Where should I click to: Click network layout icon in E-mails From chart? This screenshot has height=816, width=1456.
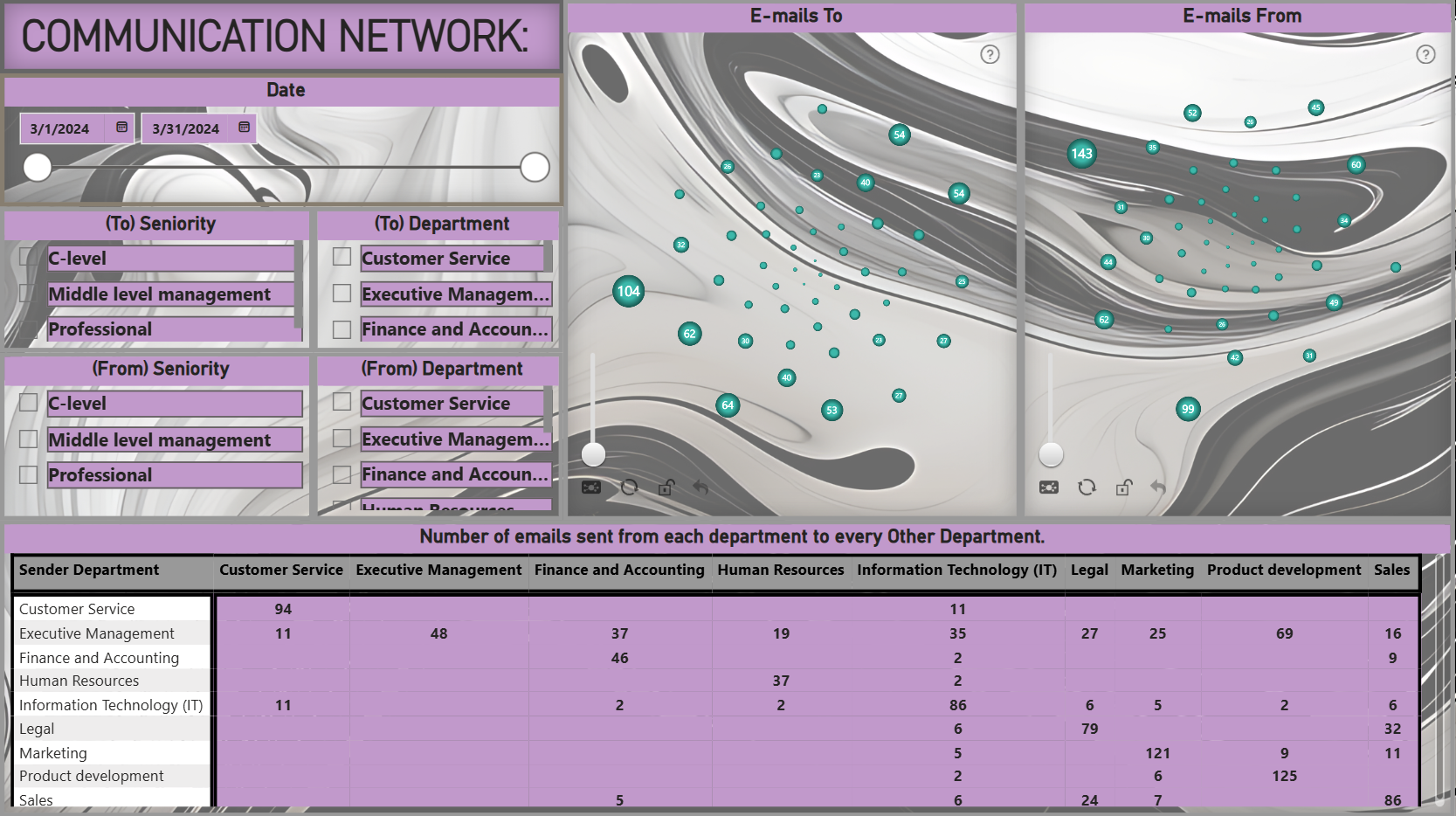tap(1049, 488)
